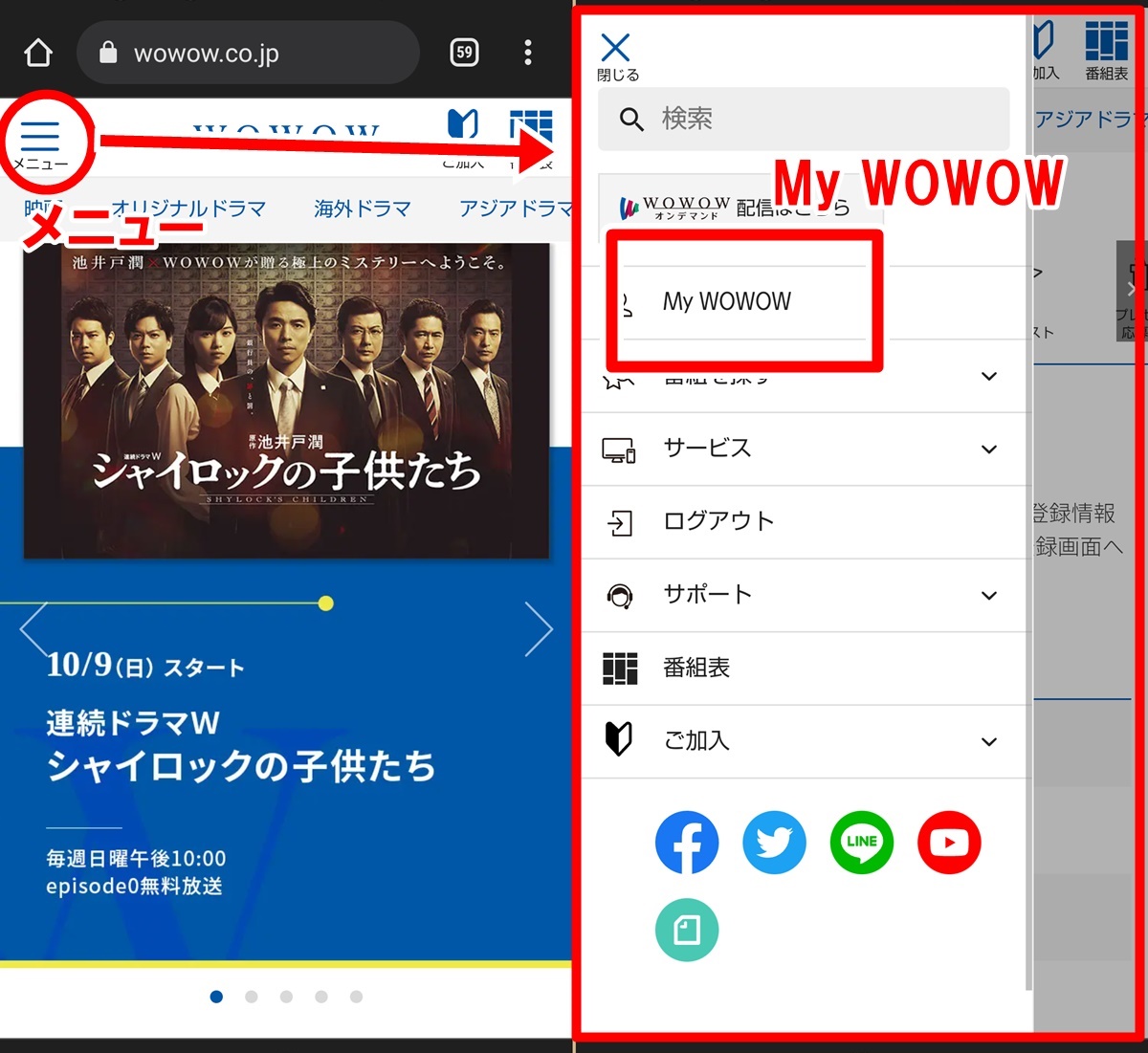Open the hamburger メニュー button
The width and height of the screenshot is (1148, 1053).
tap(40, 143)
